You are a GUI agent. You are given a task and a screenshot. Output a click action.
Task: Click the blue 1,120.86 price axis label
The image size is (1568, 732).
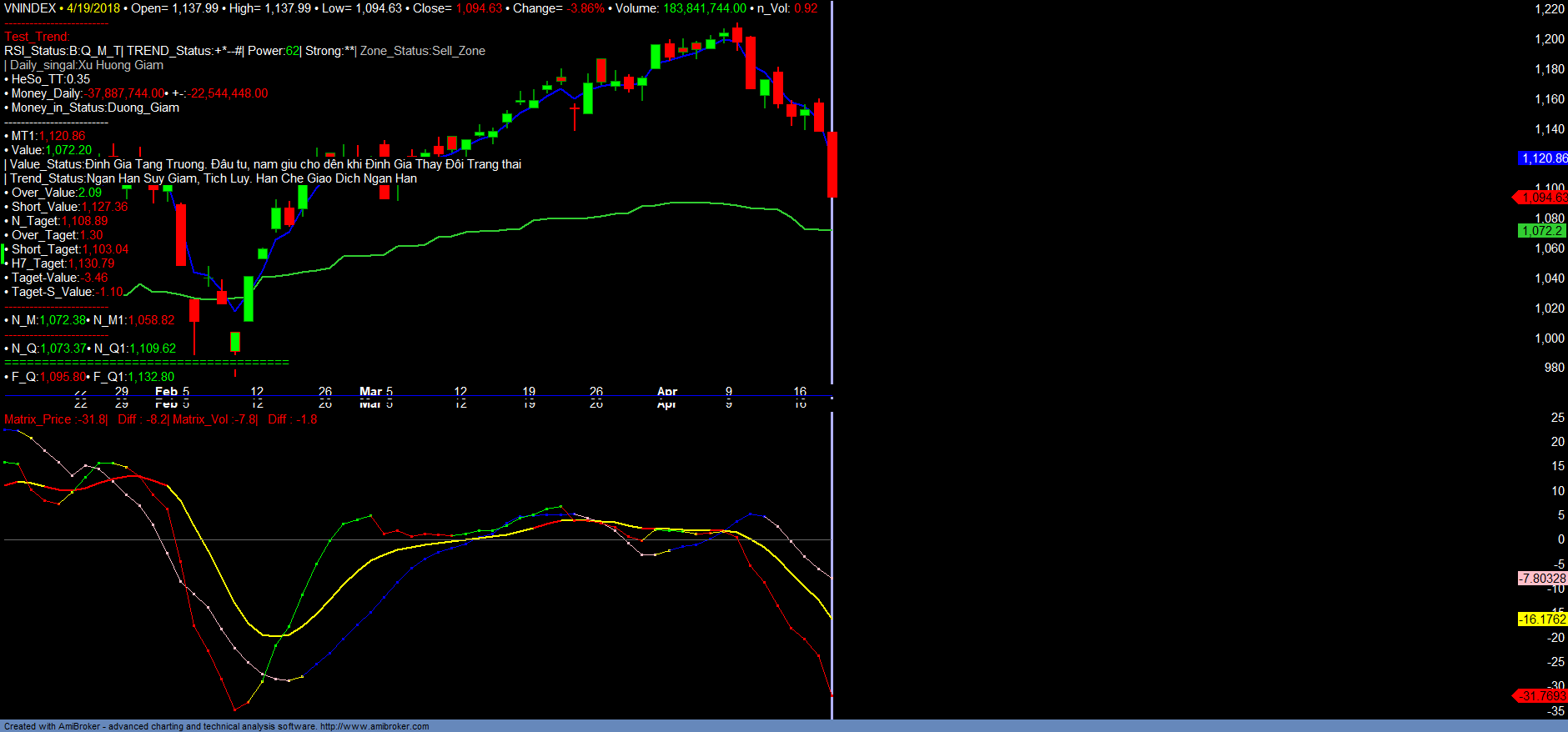click(1543, 158)
